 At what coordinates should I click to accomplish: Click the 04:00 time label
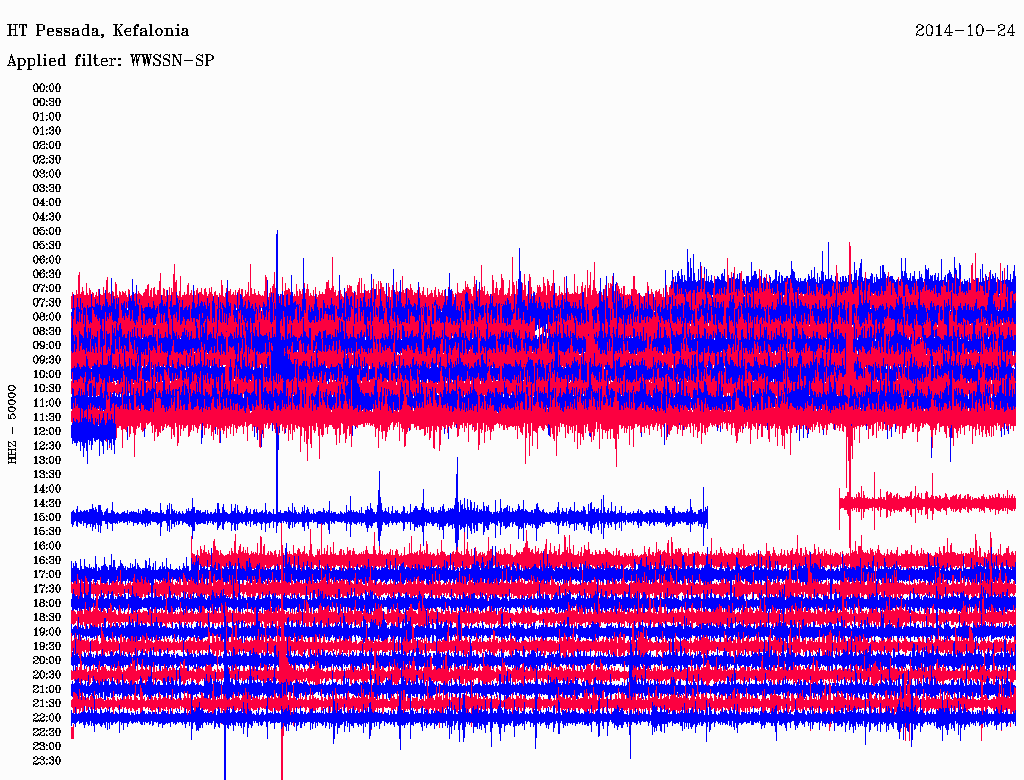pyautogui.click(x=47, y=203)
